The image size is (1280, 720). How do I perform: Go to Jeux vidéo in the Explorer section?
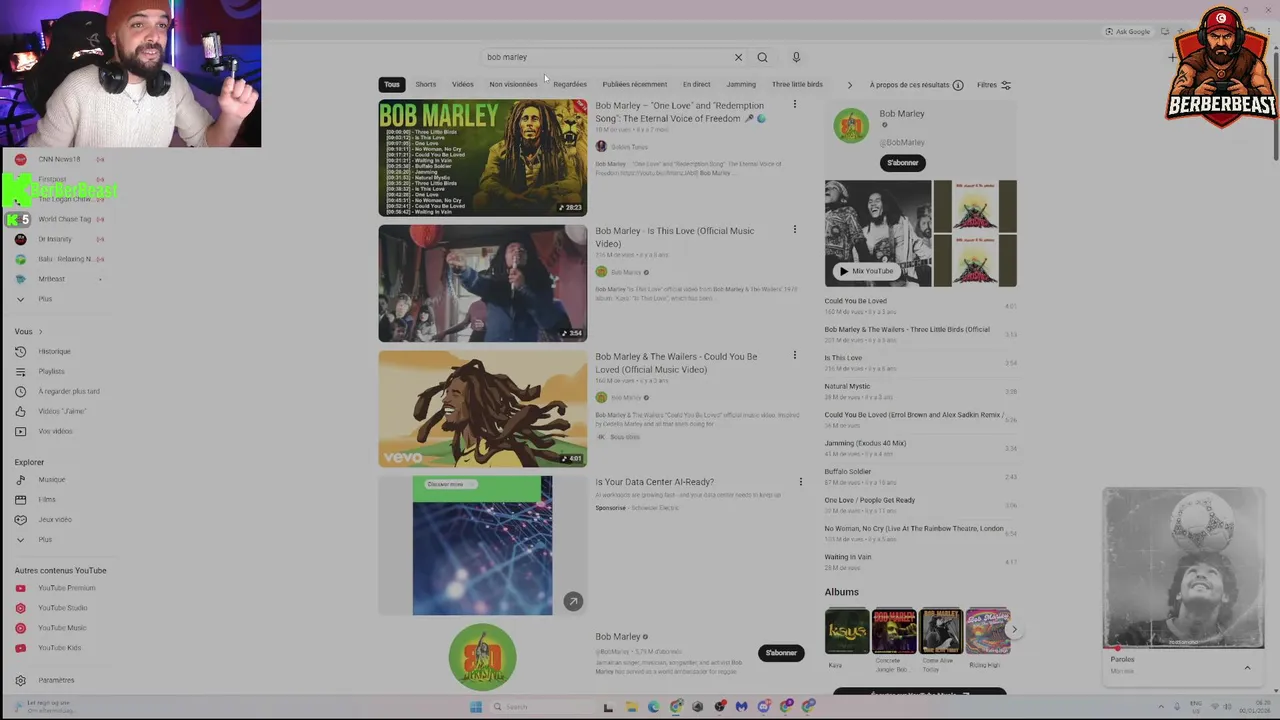point(55,520)
